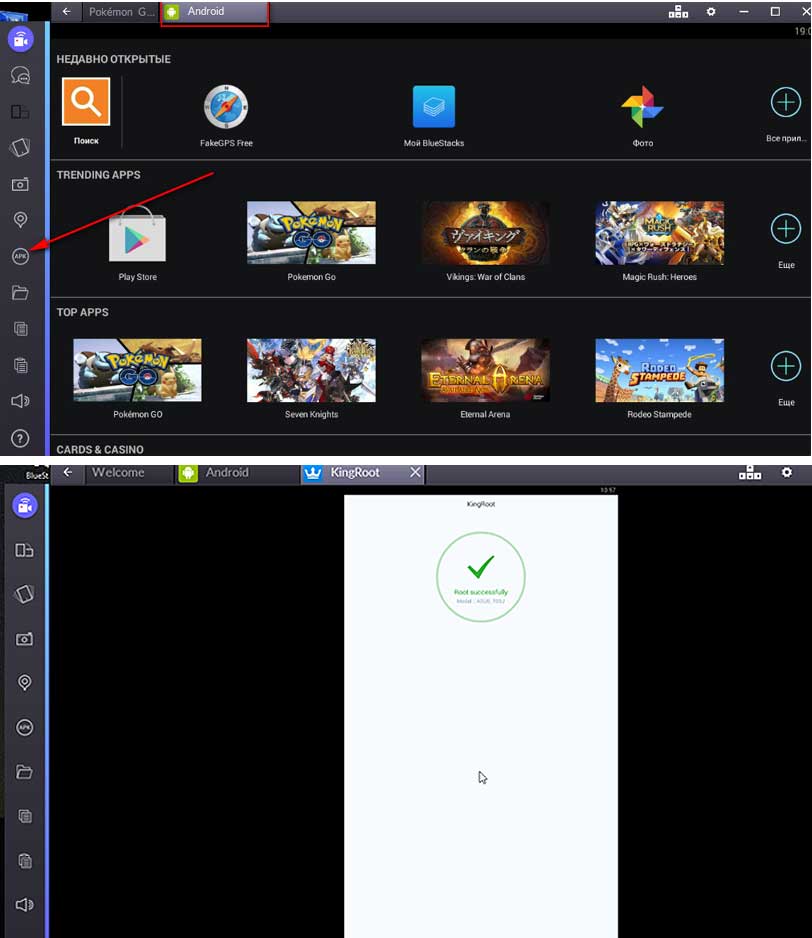
Task: Open Rodeo Stampede thumbnail
Action: (x=659, y=370)
